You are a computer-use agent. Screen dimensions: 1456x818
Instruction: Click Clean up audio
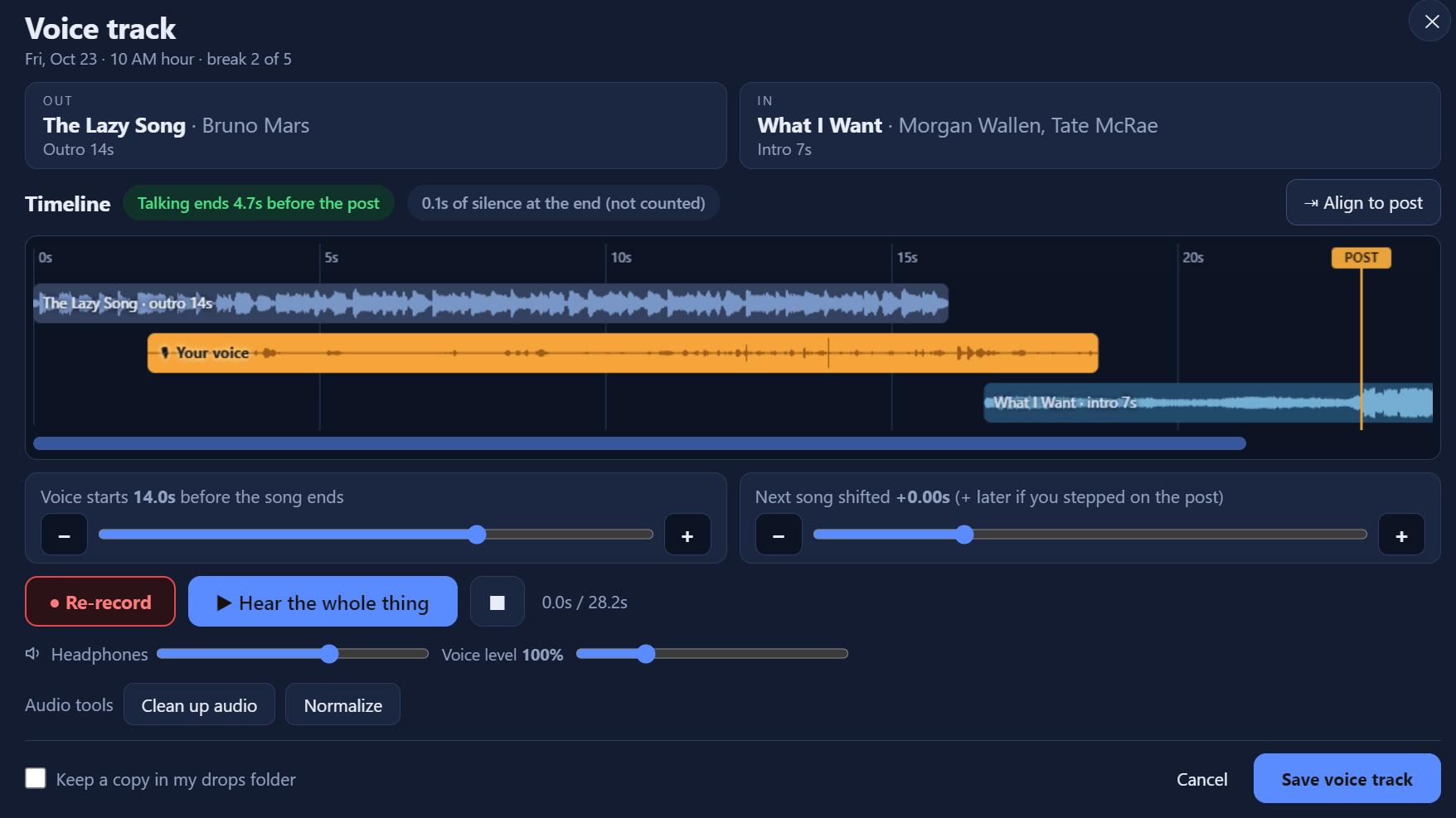click(x=199, y=705)
